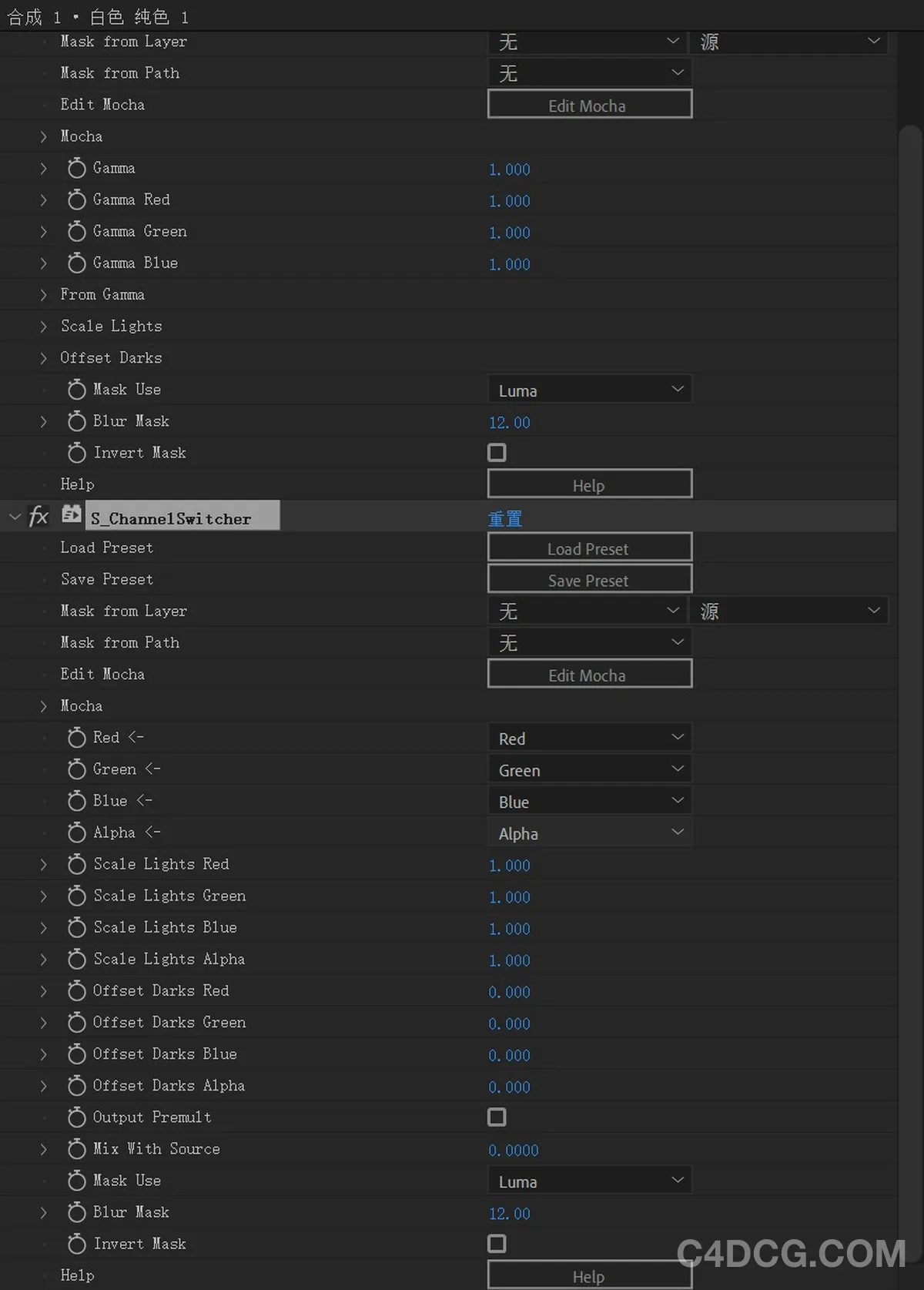
Task: Click the Save Preset button
Action: point(590,580)
